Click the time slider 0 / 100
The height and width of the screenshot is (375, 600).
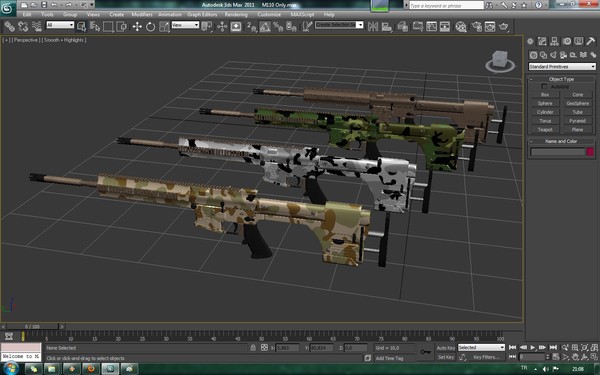pos(32,327)
